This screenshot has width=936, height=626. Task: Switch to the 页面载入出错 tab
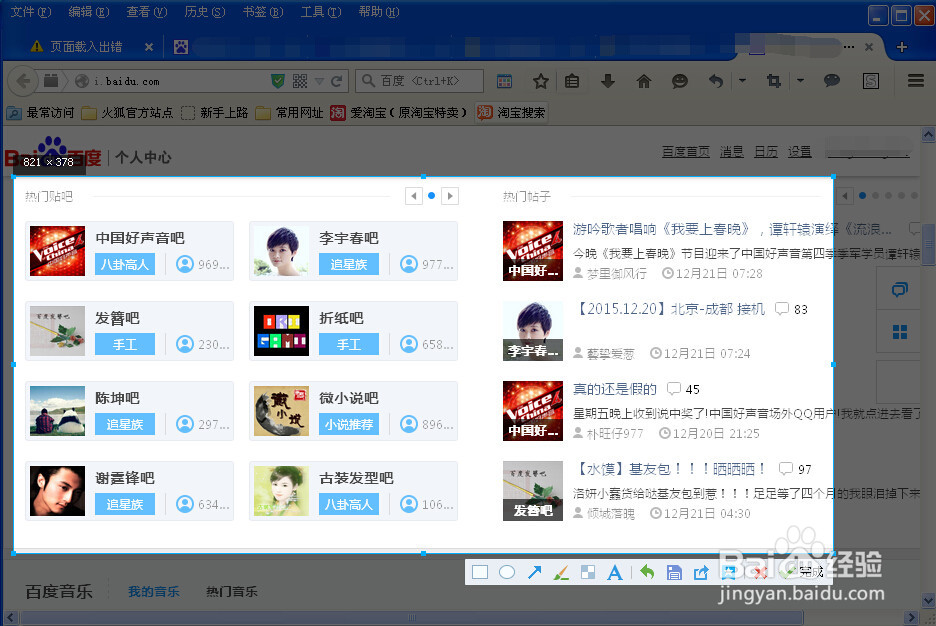coord(85,47)
